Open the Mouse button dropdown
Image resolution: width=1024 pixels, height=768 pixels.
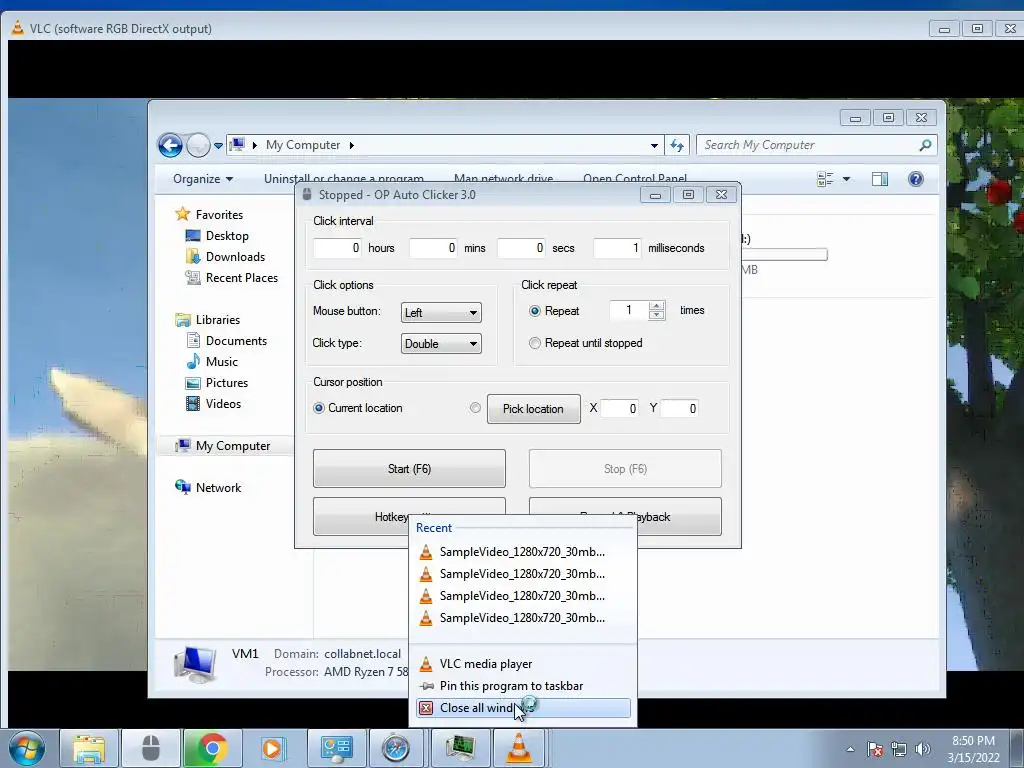[441, 313]
